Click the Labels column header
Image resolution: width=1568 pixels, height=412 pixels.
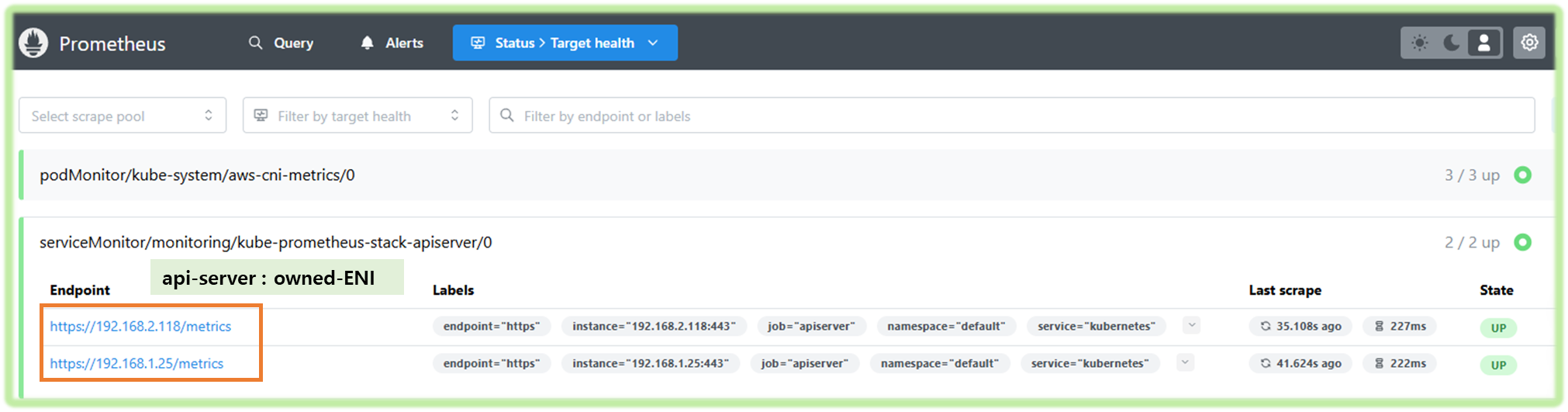tap(453, 289)
